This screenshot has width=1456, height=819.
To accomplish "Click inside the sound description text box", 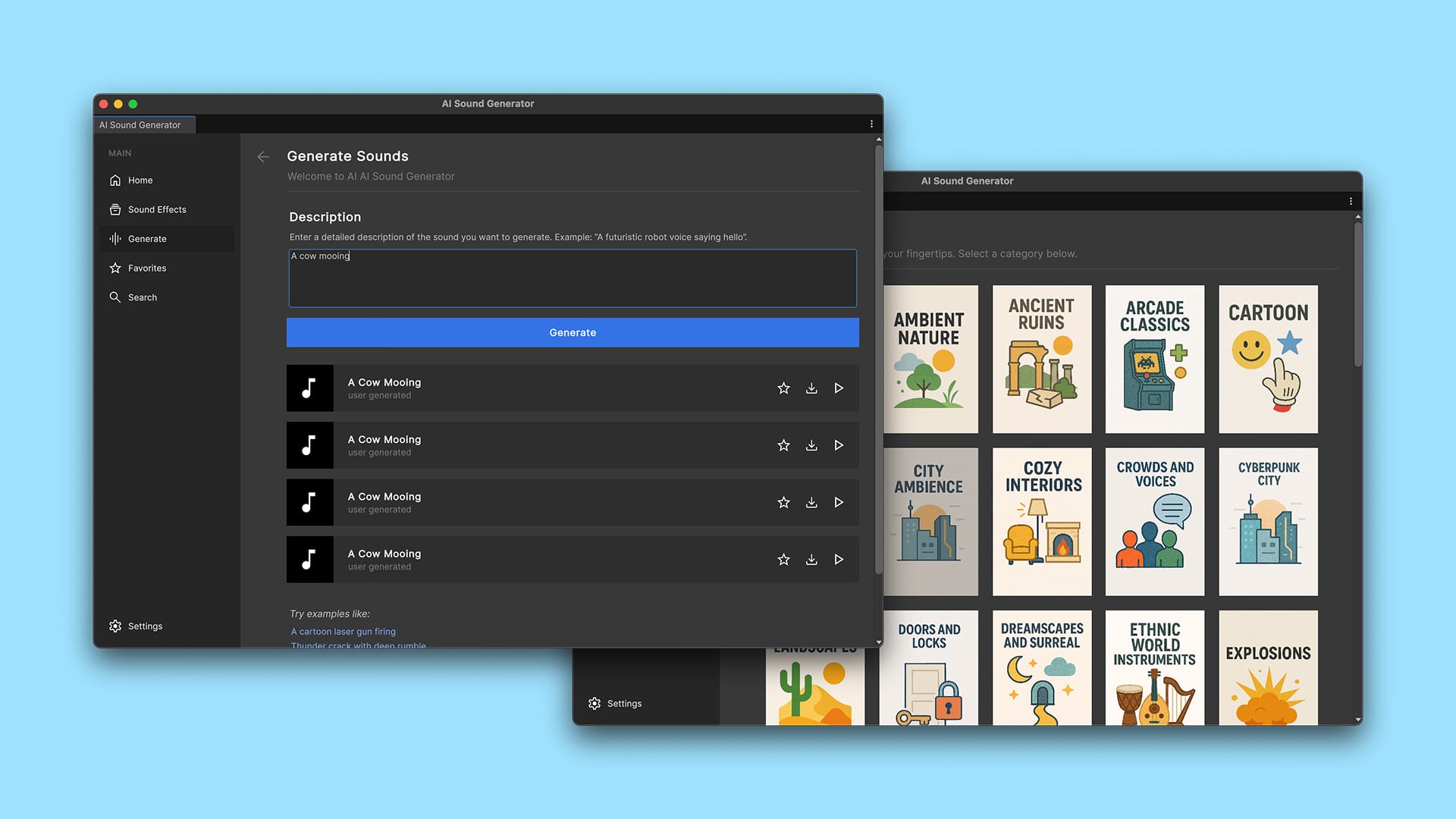I will tap(573, 279).
